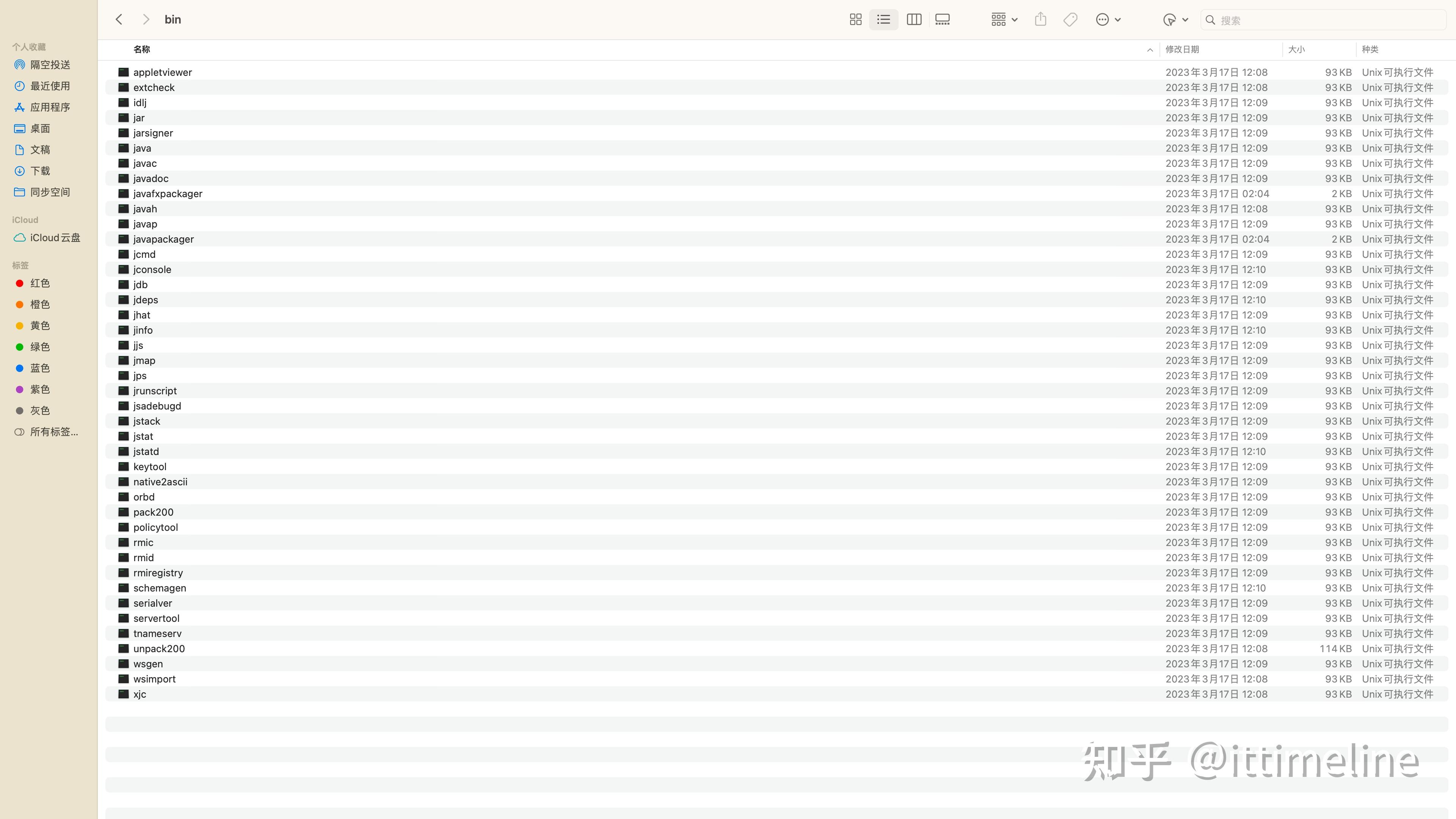1456x819 pixels.
Task: Sort by modification date column
Action: (1182, 50)
